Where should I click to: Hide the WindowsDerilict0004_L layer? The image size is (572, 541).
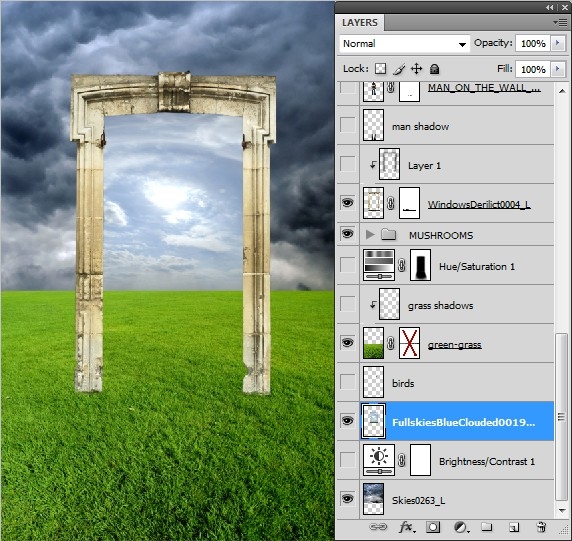(348, 203)
